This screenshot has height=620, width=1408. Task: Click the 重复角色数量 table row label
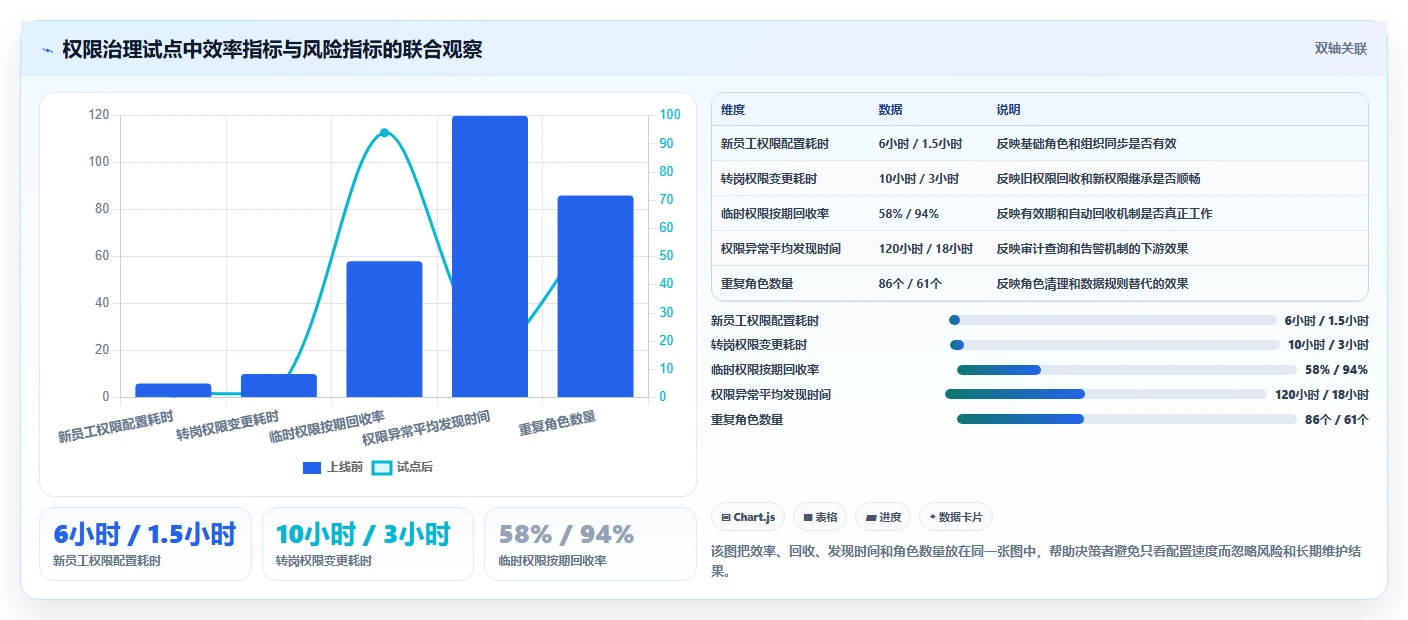tap(757, 284)
